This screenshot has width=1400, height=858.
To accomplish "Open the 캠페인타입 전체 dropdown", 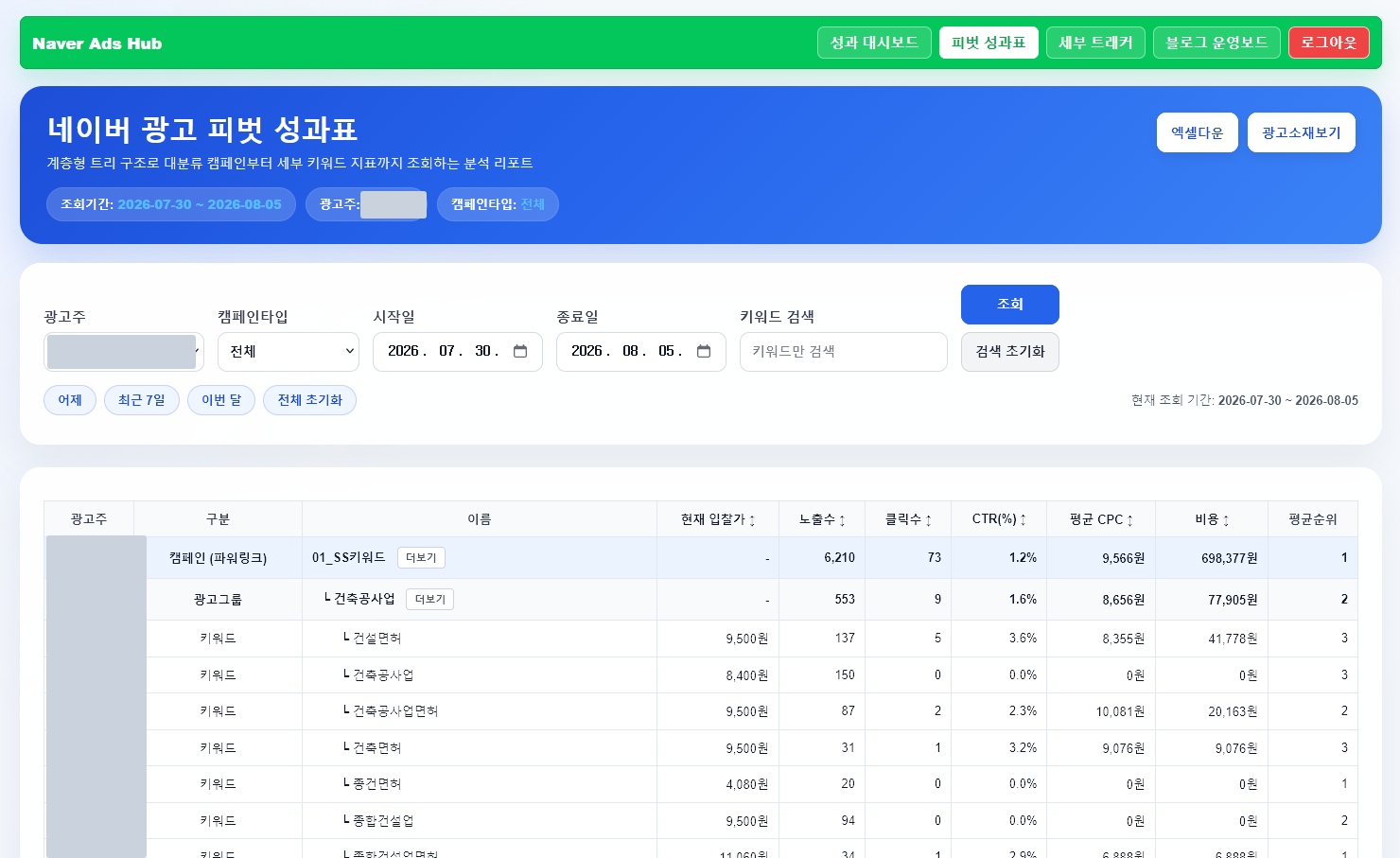I will 289,352.
